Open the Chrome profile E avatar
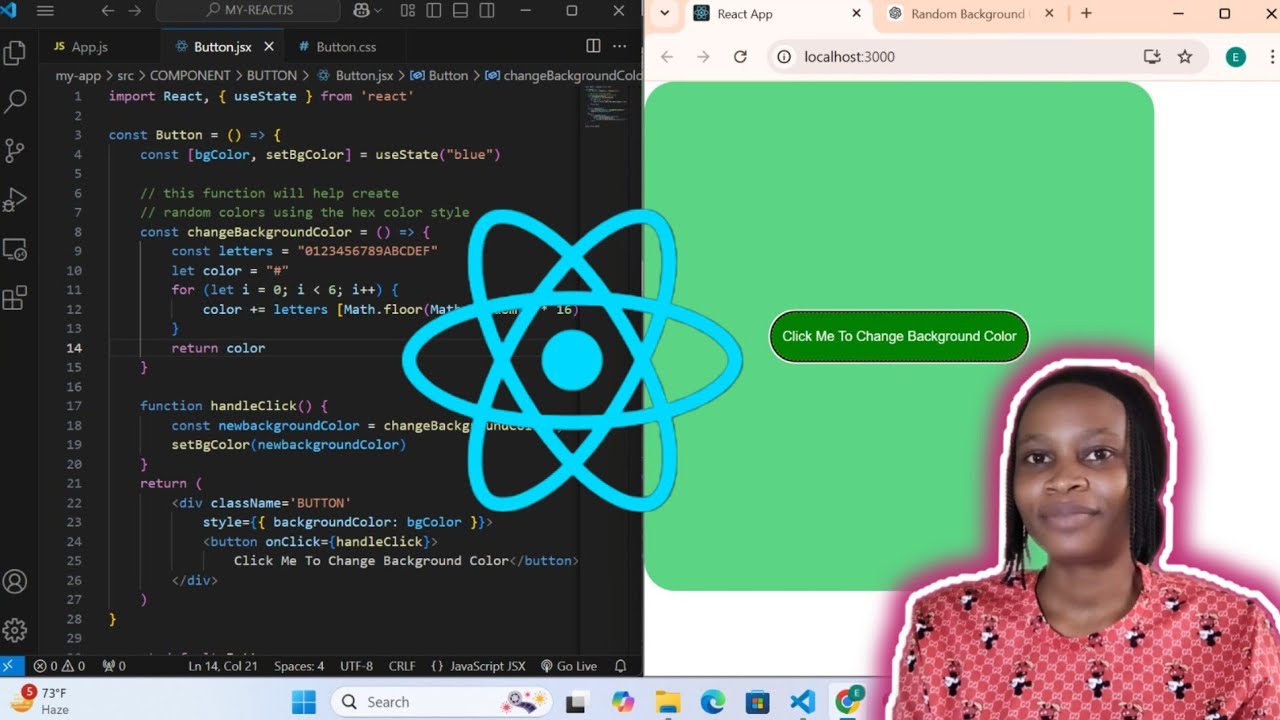The height and width of the screenshot is (720, 1280). click(x=1236, y=57)
